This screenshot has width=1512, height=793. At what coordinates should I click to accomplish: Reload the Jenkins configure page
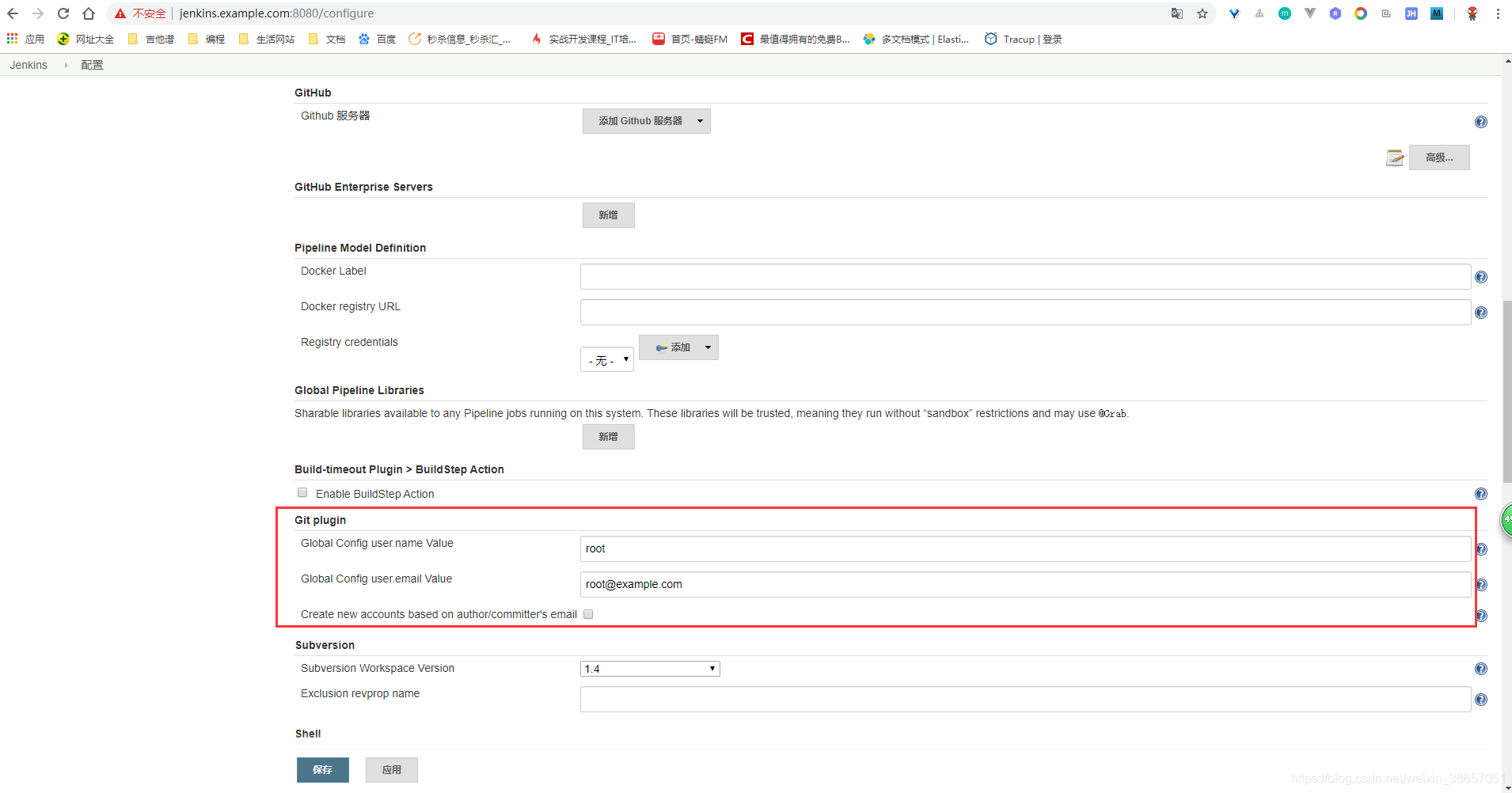[x=63, y=13]
